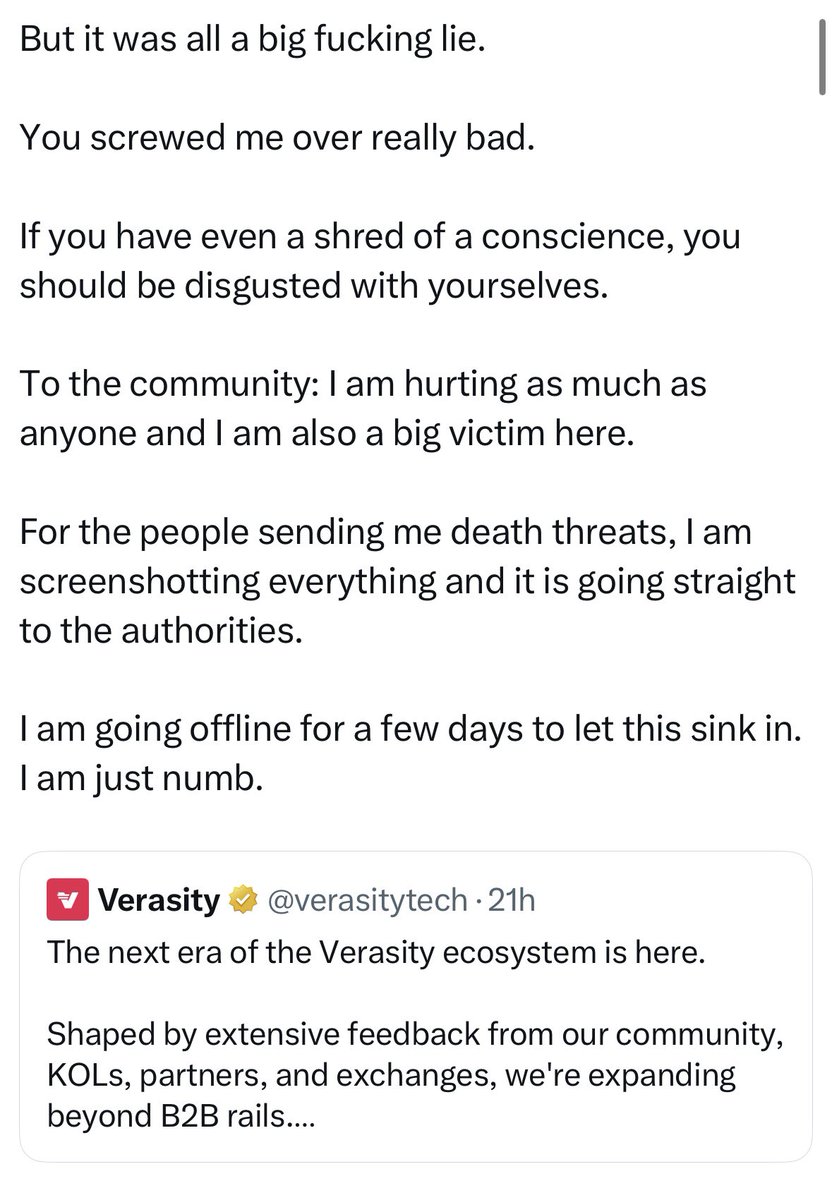This screenshot has height=1200, width=832.
Task: Click 'anyone and I am also a big victim' line
Action: (x=326, y=434)
